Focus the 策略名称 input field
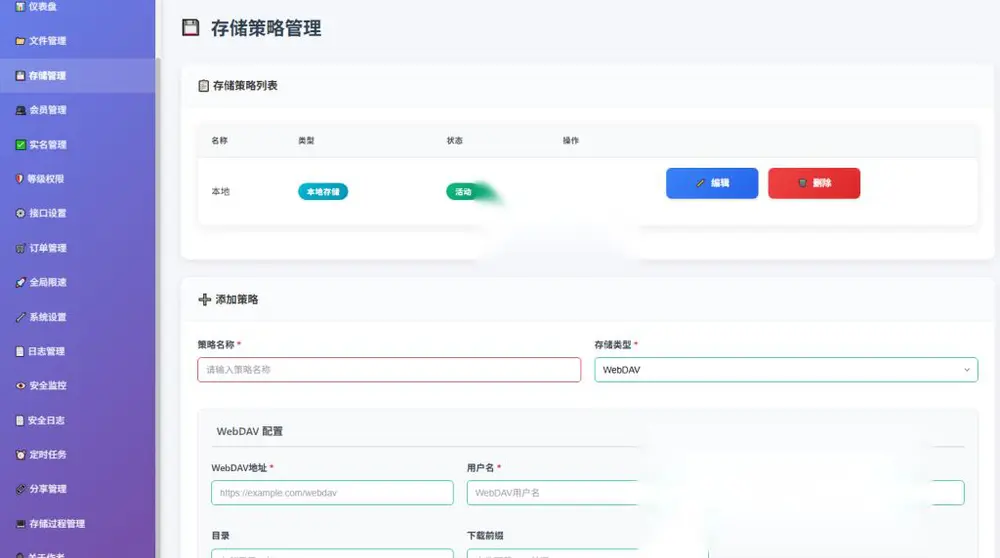 (x=389, y=370)
